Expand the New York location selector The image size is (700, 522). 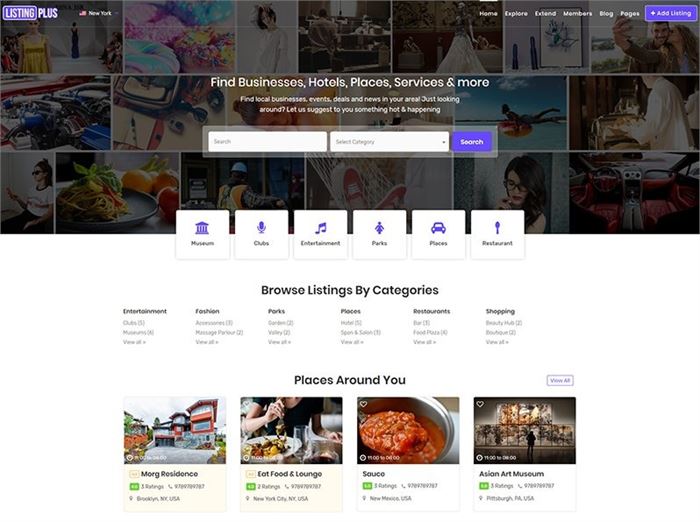[99, 14]
